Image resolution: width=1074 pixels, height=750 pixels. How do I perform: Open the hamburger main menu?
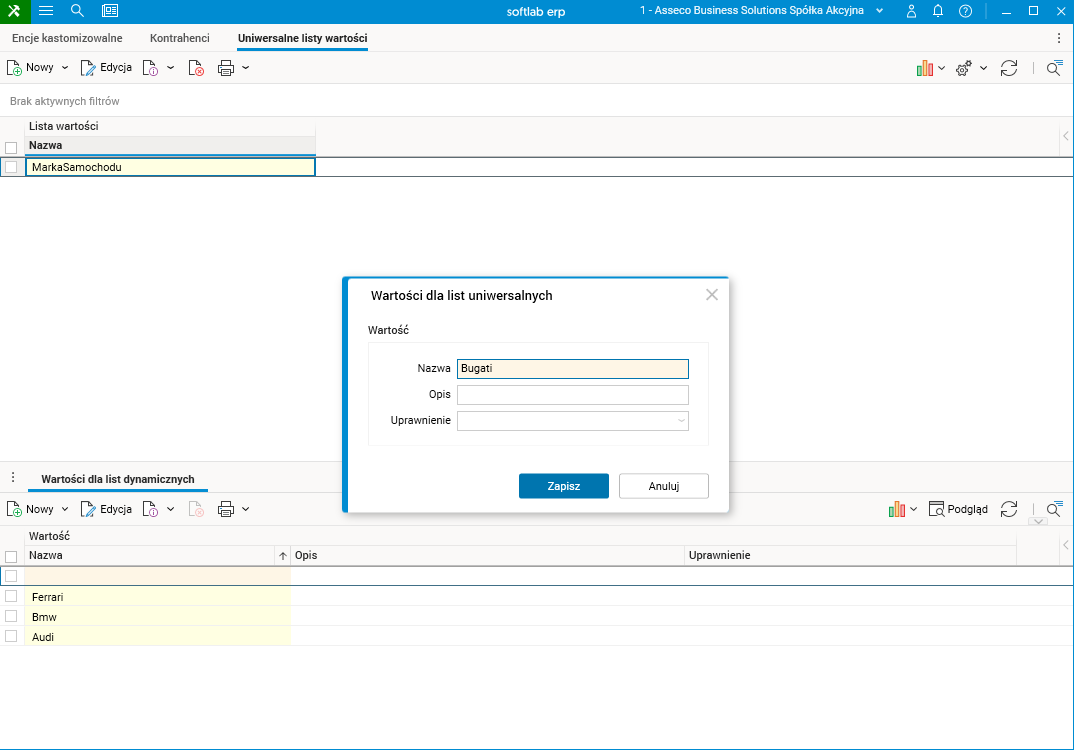tap(46, 11)
